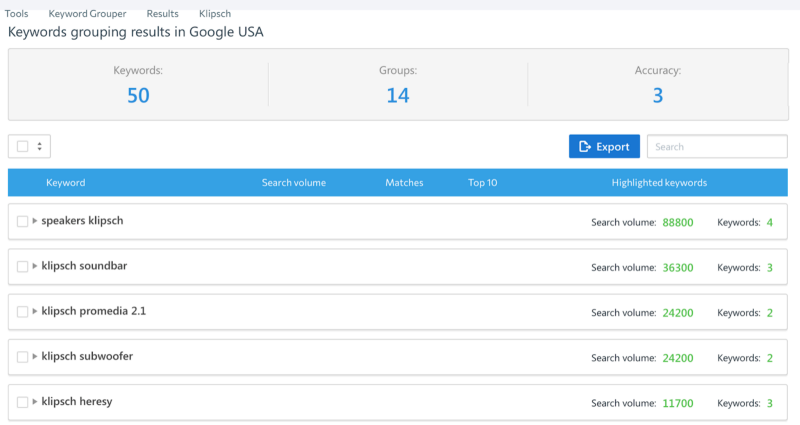
Task: Click the Keywords count 50
Action: tap(138, 95)
